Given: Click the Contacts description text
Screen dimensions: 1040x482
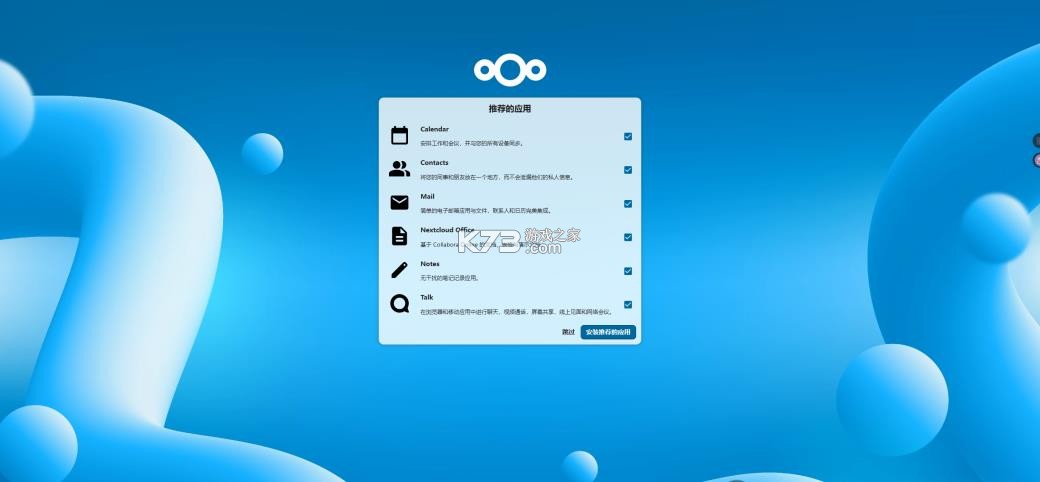Looking at the screenshot, I should click(497, 177).
